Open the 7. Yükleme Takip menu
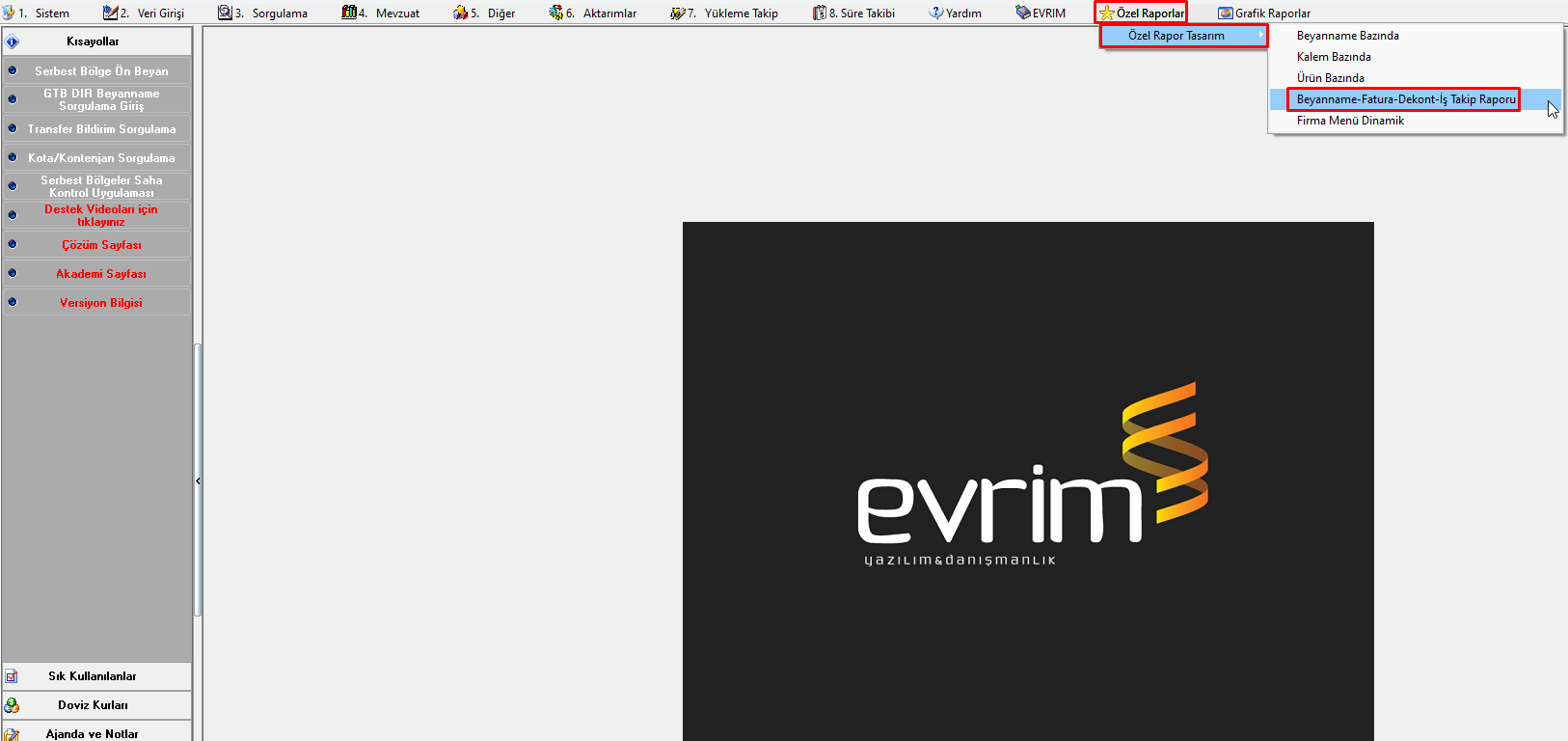This screenshot has width=1568, height=741. (724, 13)
